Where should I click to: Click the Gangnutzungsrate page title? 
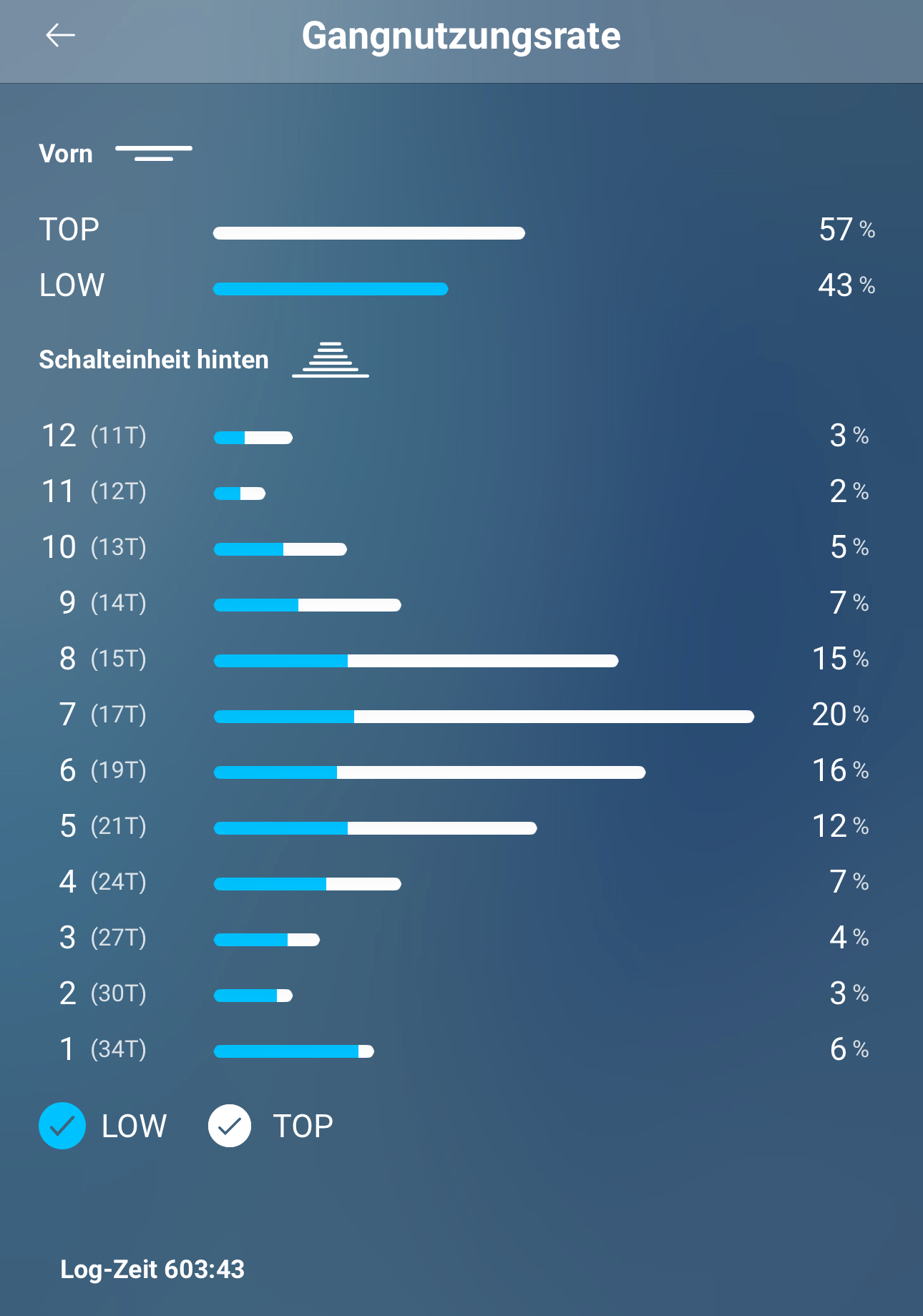point(461,36)
